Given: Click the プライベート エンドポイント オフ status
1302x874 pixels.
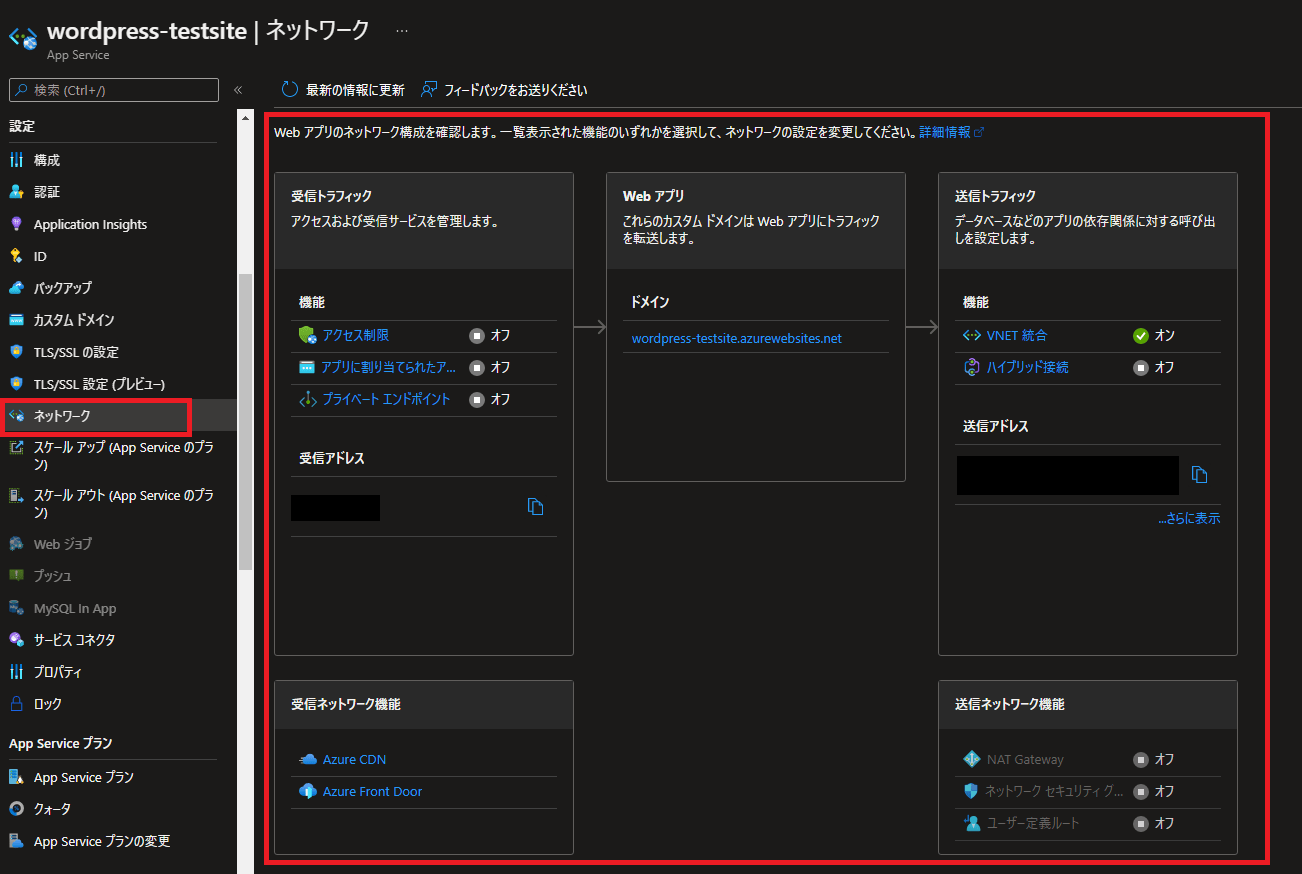Looking at the screenshot, I should click(x=490, y=399).
